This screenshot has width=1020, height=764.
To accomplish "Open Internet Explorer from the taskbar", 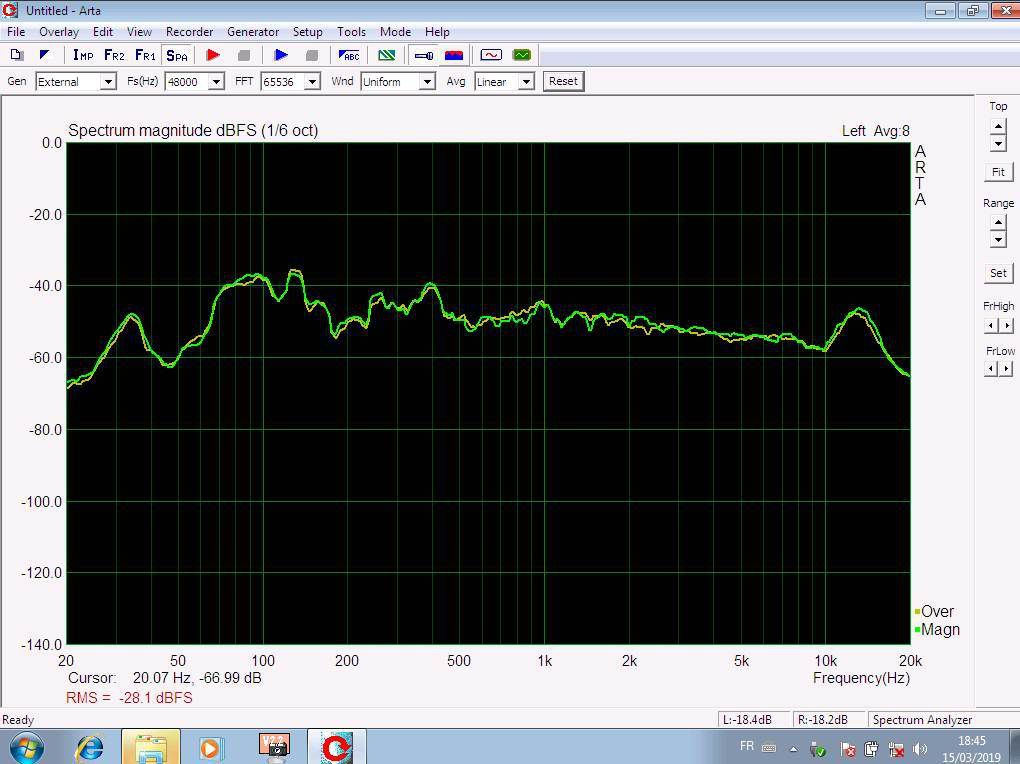I will pyautogui.click(x=90, y=748).
